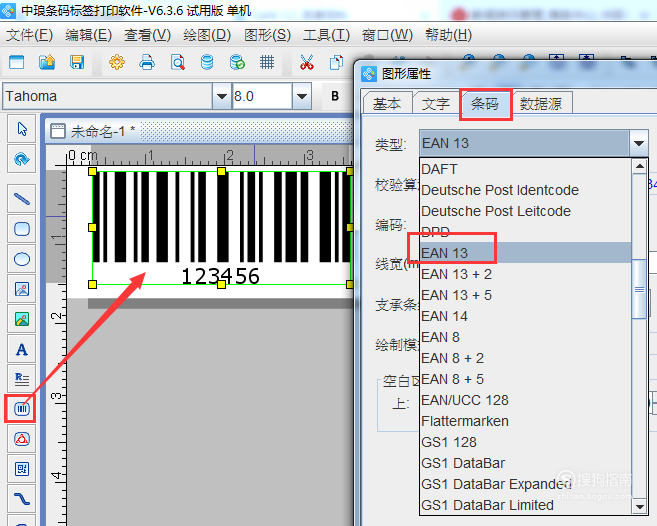Select the barcode drawing tool

pos(22,408)
